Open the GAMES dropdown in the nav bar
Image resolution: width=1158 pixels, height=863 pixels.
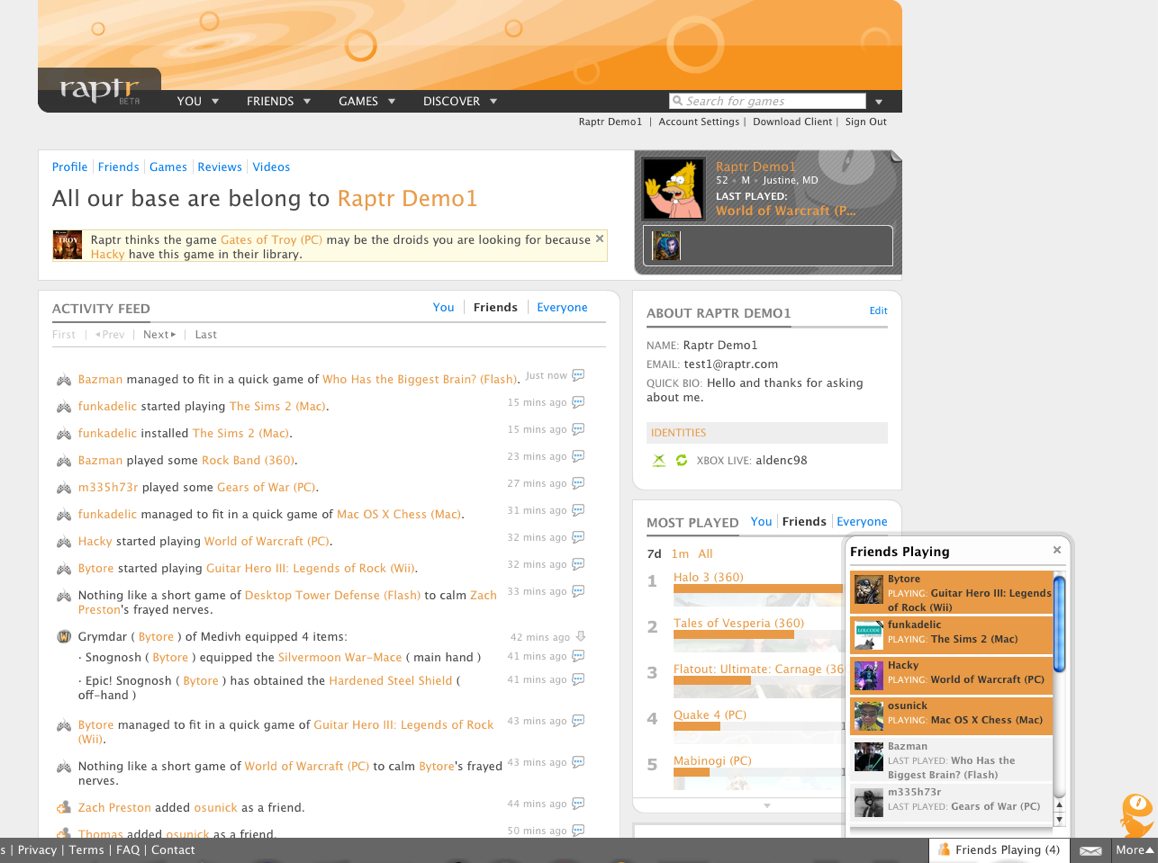tap(367, 101)
